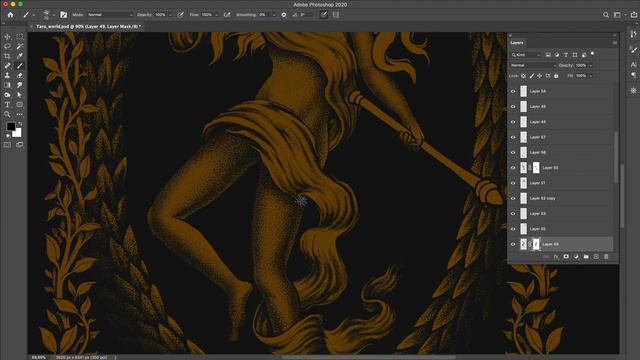Click the Home icon in options bar
This screenshot has height=360, width=640.
pos(10,15)
